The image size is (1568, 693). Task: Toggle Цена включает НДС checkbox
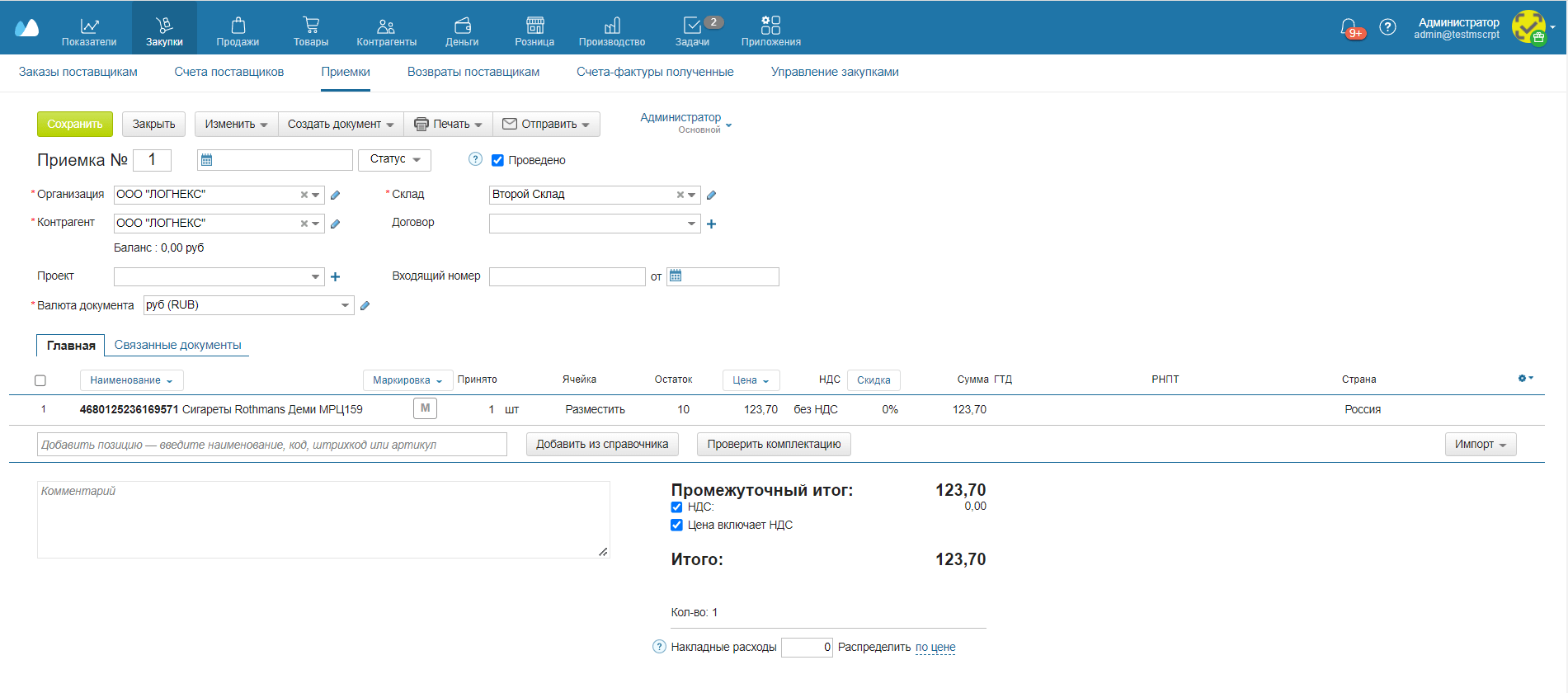[676, 526]
